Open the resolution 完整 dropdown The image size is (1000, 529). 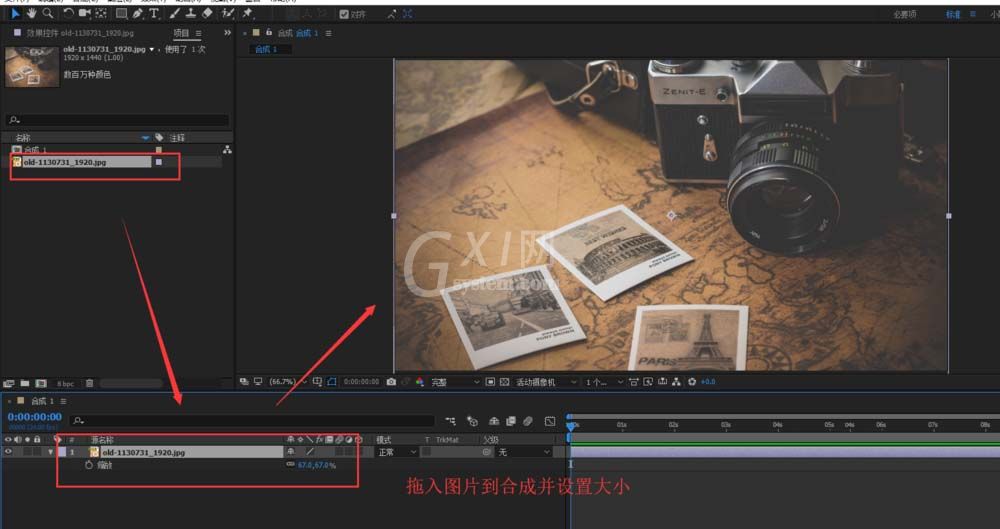(455, 382)
